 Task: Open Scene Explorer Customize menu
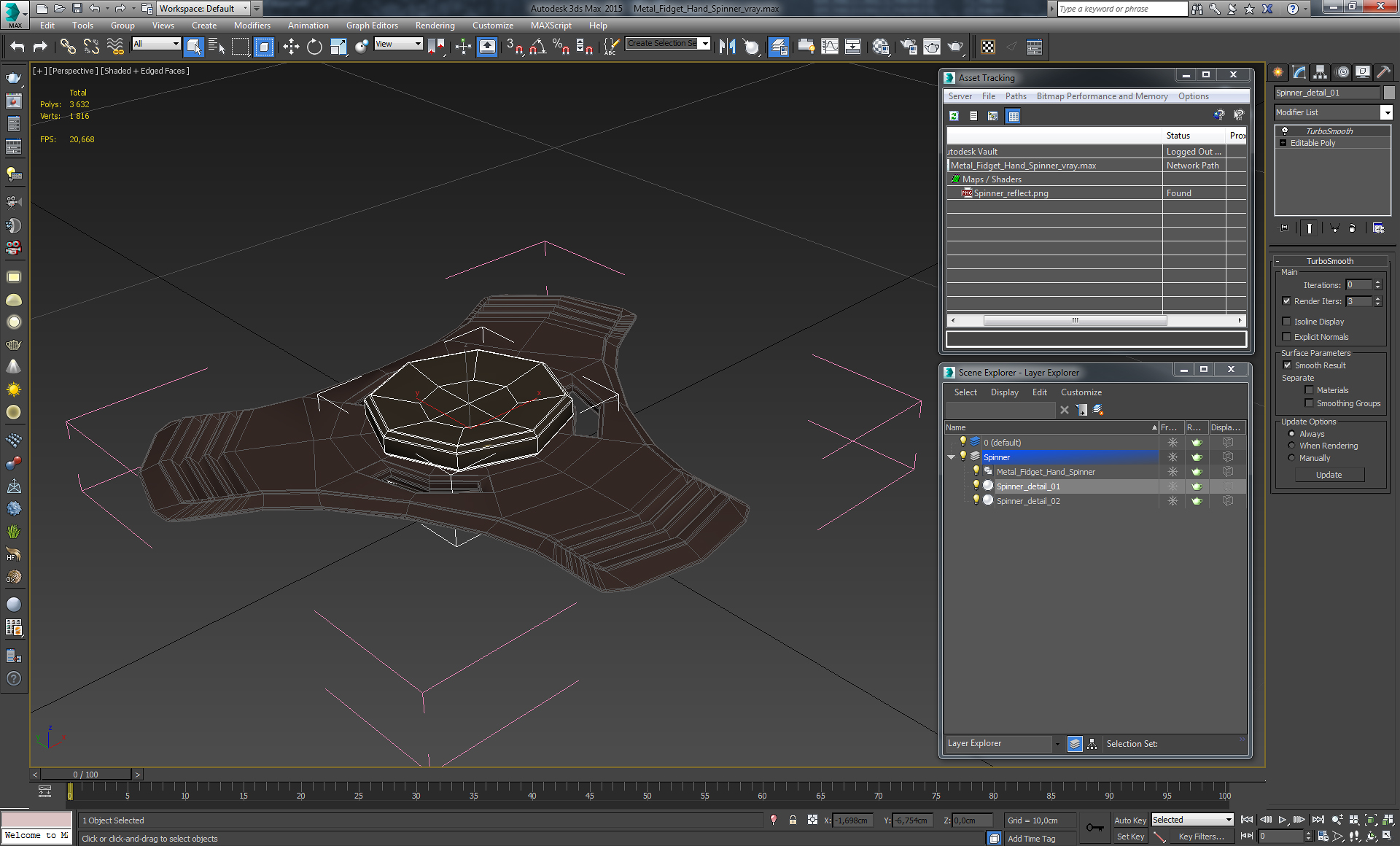pos(1081,392)
